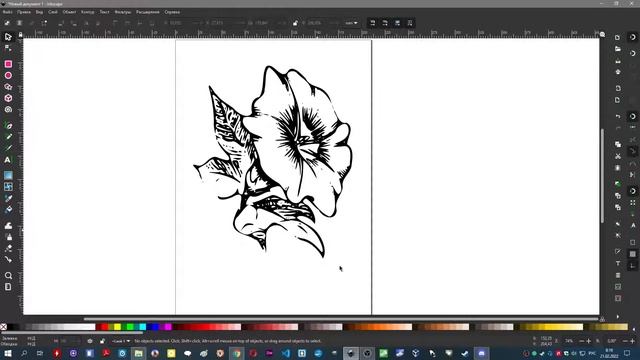The image size is (640, 360).
Task: Select the Spray tool
Action: click(8, 237)
